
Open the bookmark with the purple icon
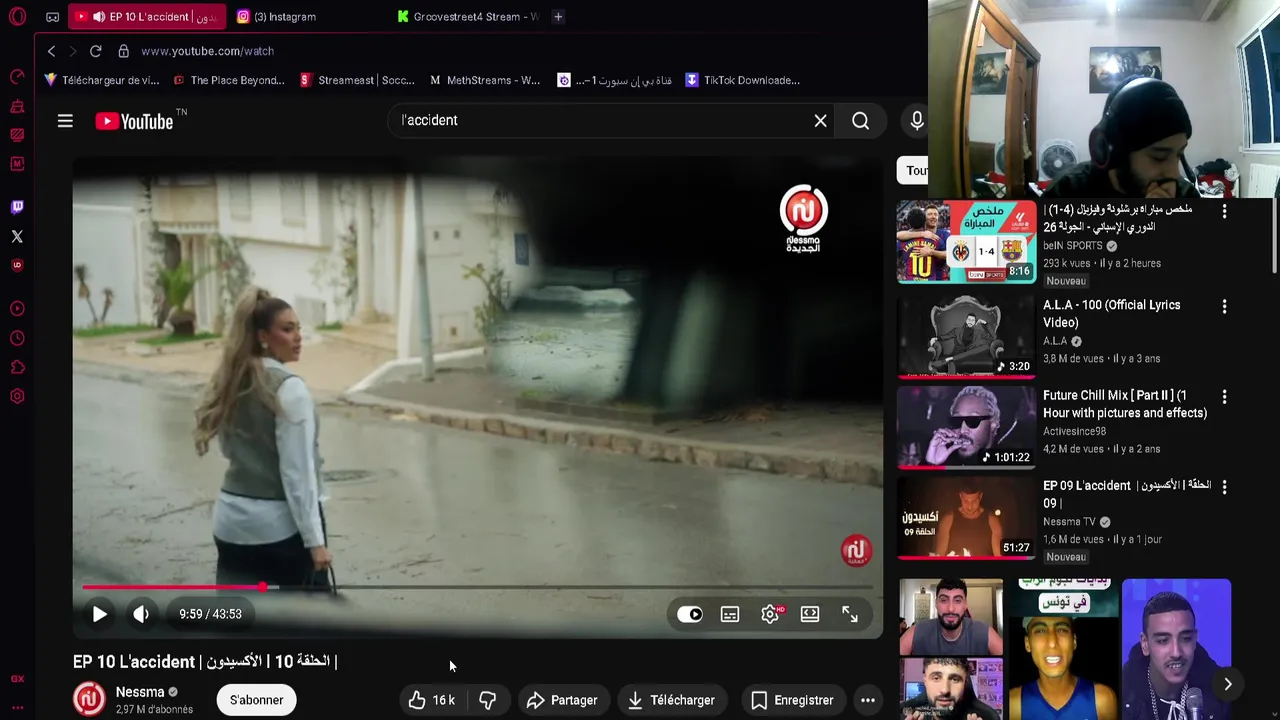point(614,80)
